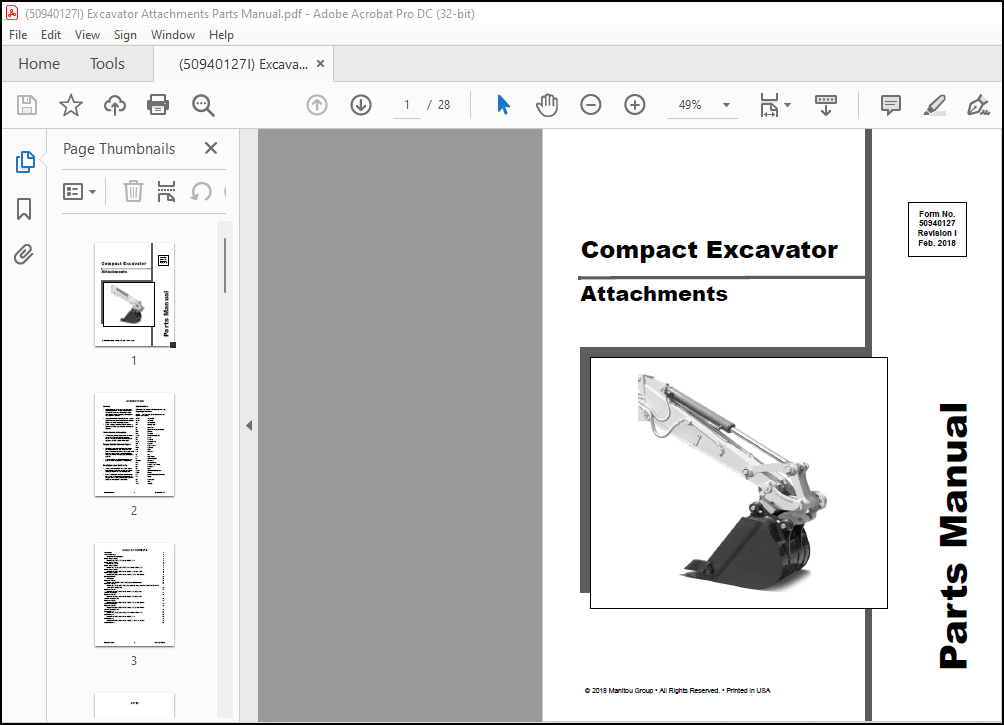Select the arrow selection tool
This screenshot has height=725, width=1004.
click(x=503, y=105)
